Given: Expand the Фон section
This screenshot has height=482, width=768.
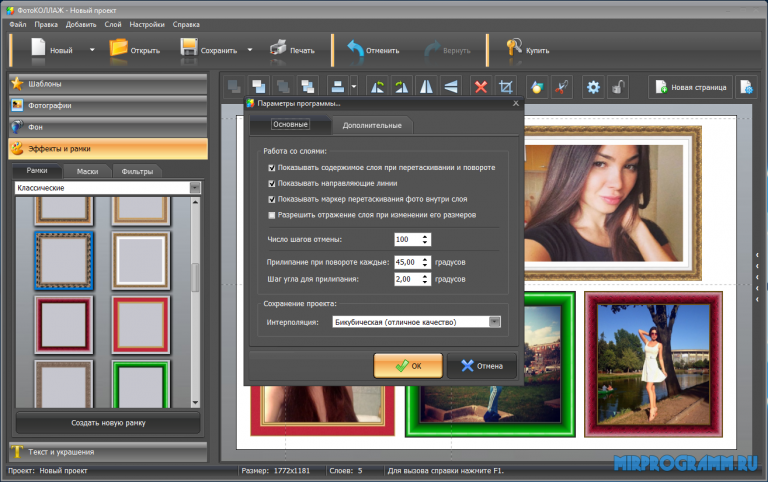Looking at the screenshot, I should tap(108, 127).
